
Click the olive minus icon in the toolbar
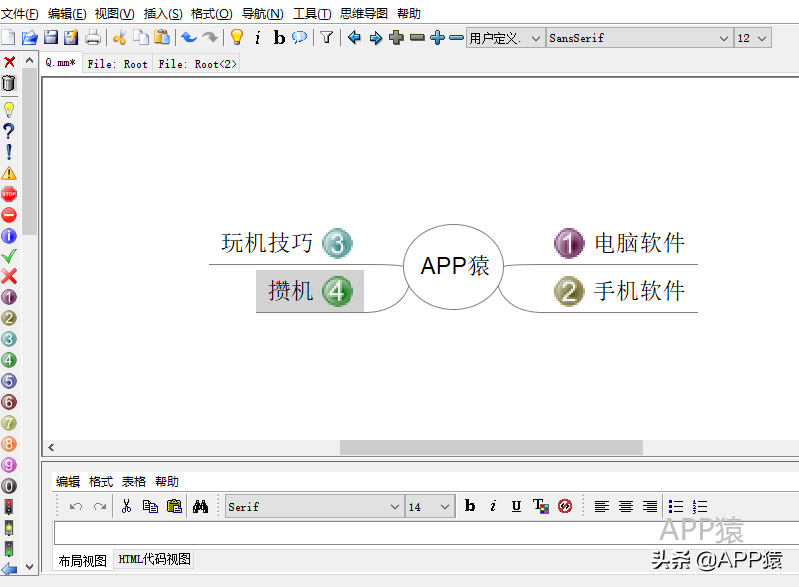click(417, 38)
